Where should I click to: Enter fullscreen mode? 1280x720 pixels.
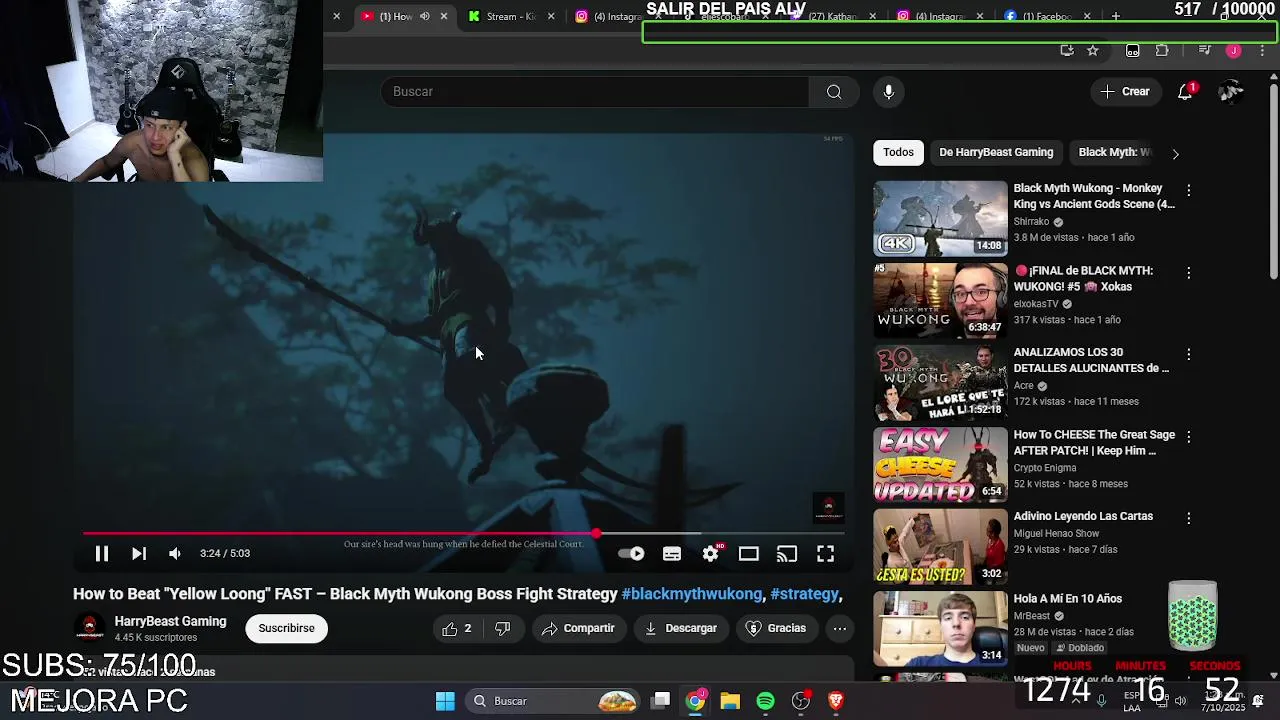pos(825,553)
